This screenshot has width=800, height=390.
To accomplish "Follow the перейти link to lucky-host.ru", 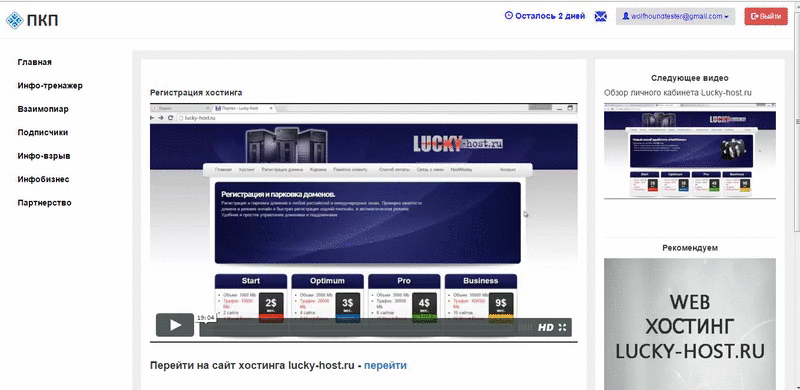I will 385,365.
